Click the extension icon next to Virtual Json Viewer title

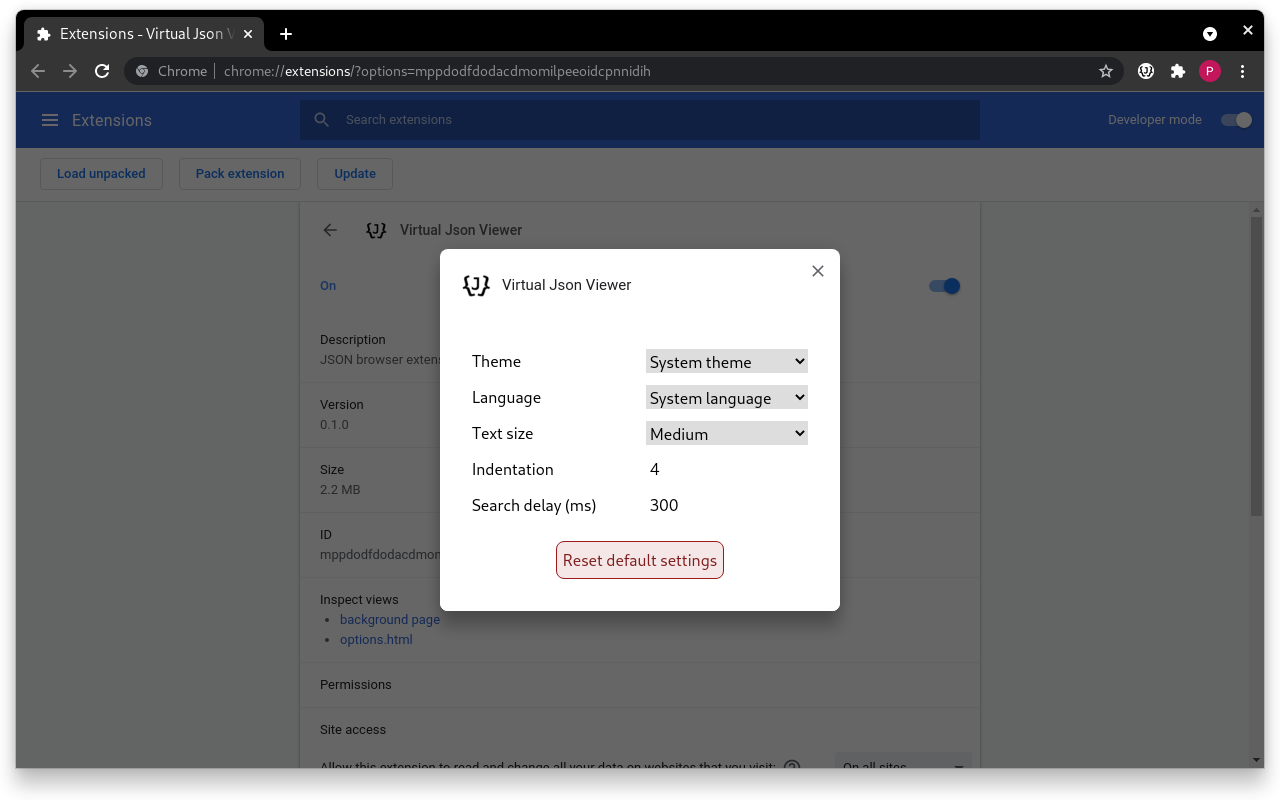(375, 230)
